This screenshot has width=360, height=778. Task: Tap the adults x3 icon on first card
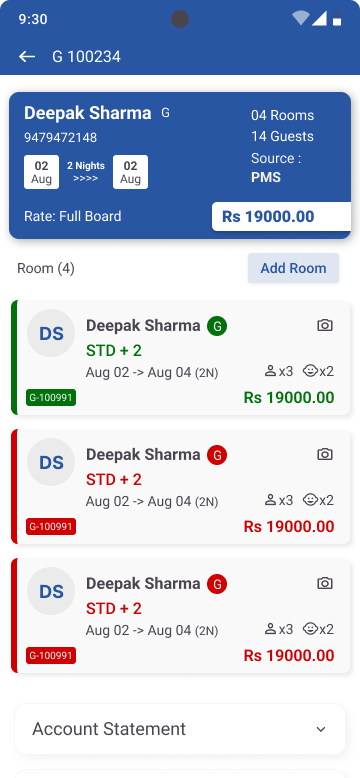pyautogui.click(x=279, y=371)
